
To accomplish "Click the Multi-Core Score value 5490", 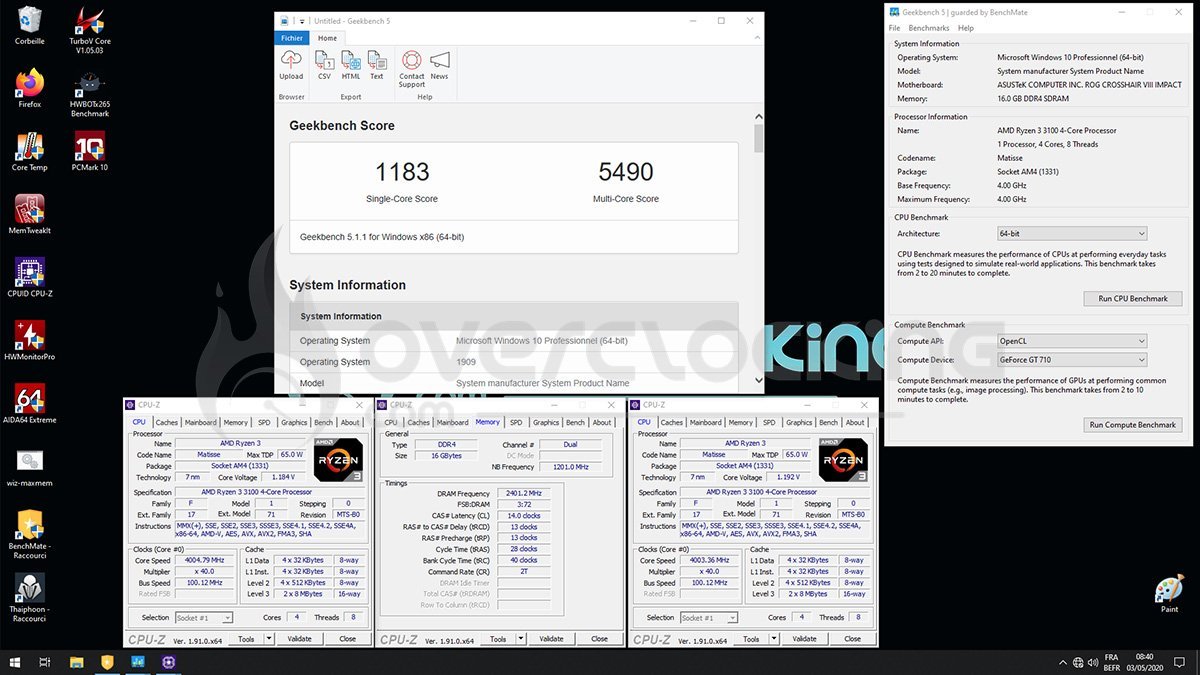I will tap(626, 171).
